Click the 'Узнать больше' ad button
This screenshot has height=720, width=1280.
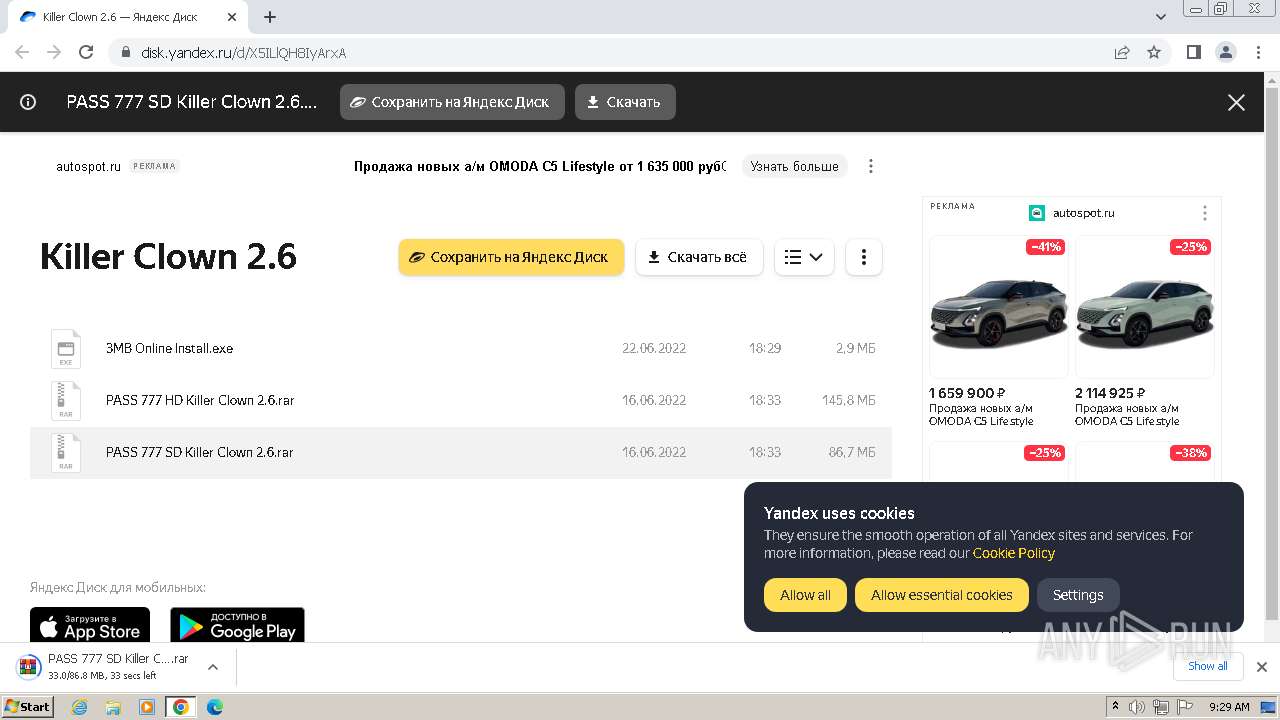(x=795, y=166)
